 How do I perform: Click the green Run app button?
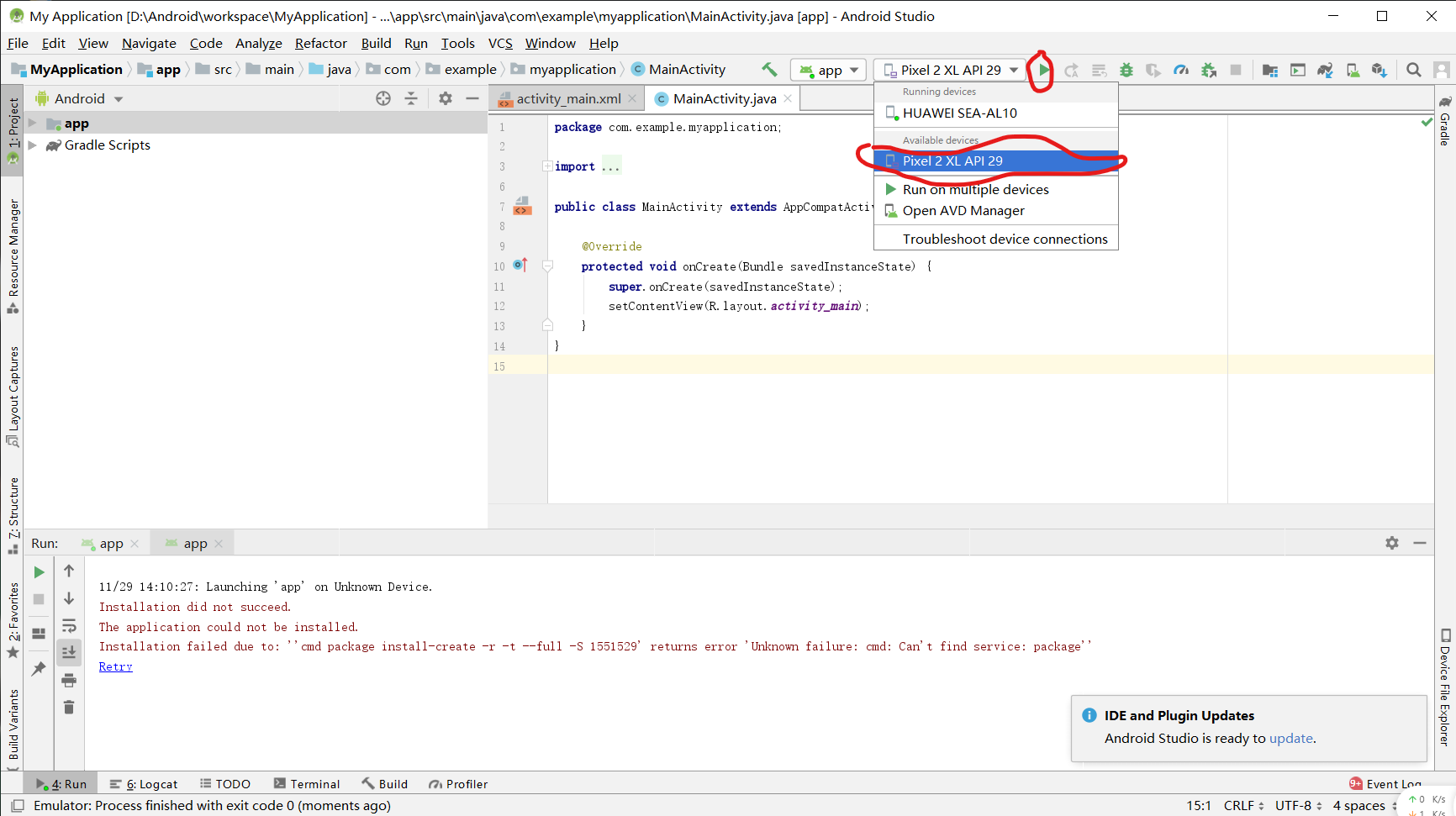(1043, 70)
